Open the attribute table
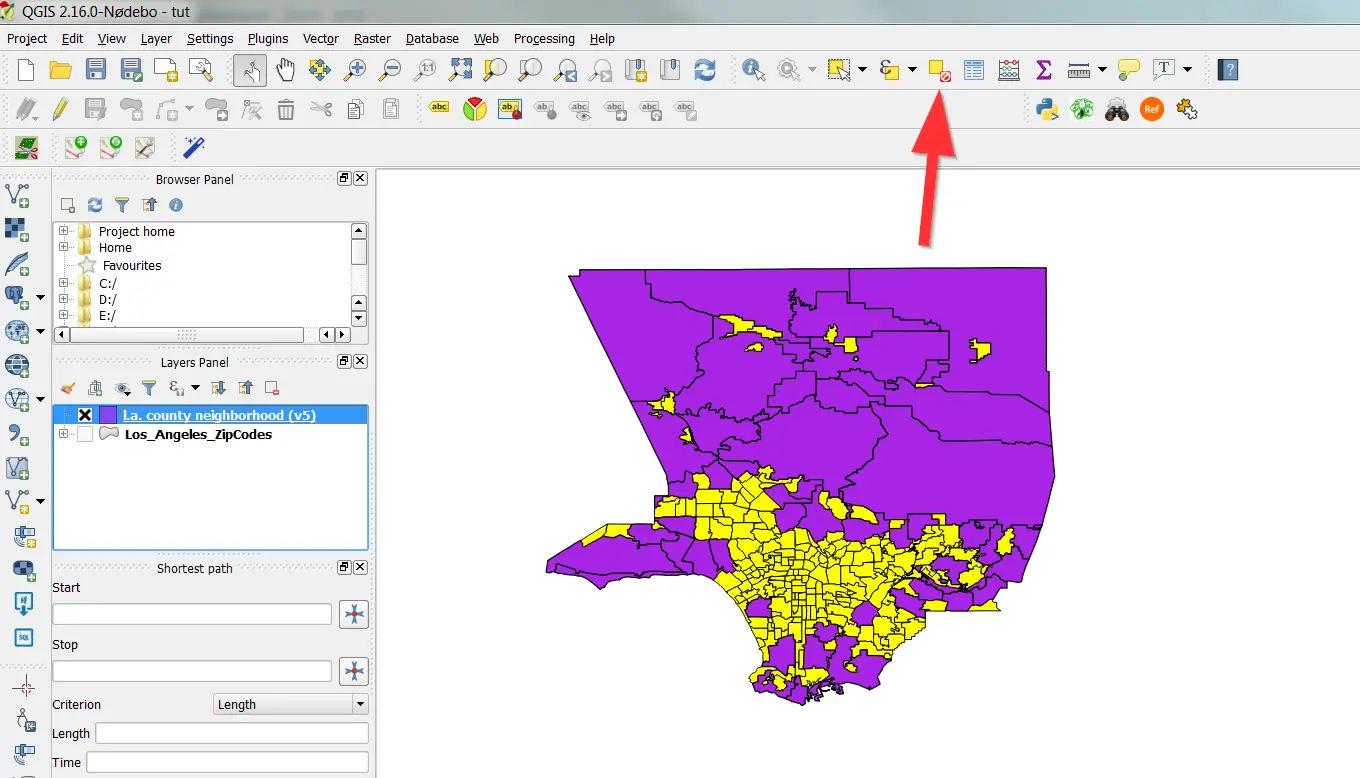 coord(974,70)
